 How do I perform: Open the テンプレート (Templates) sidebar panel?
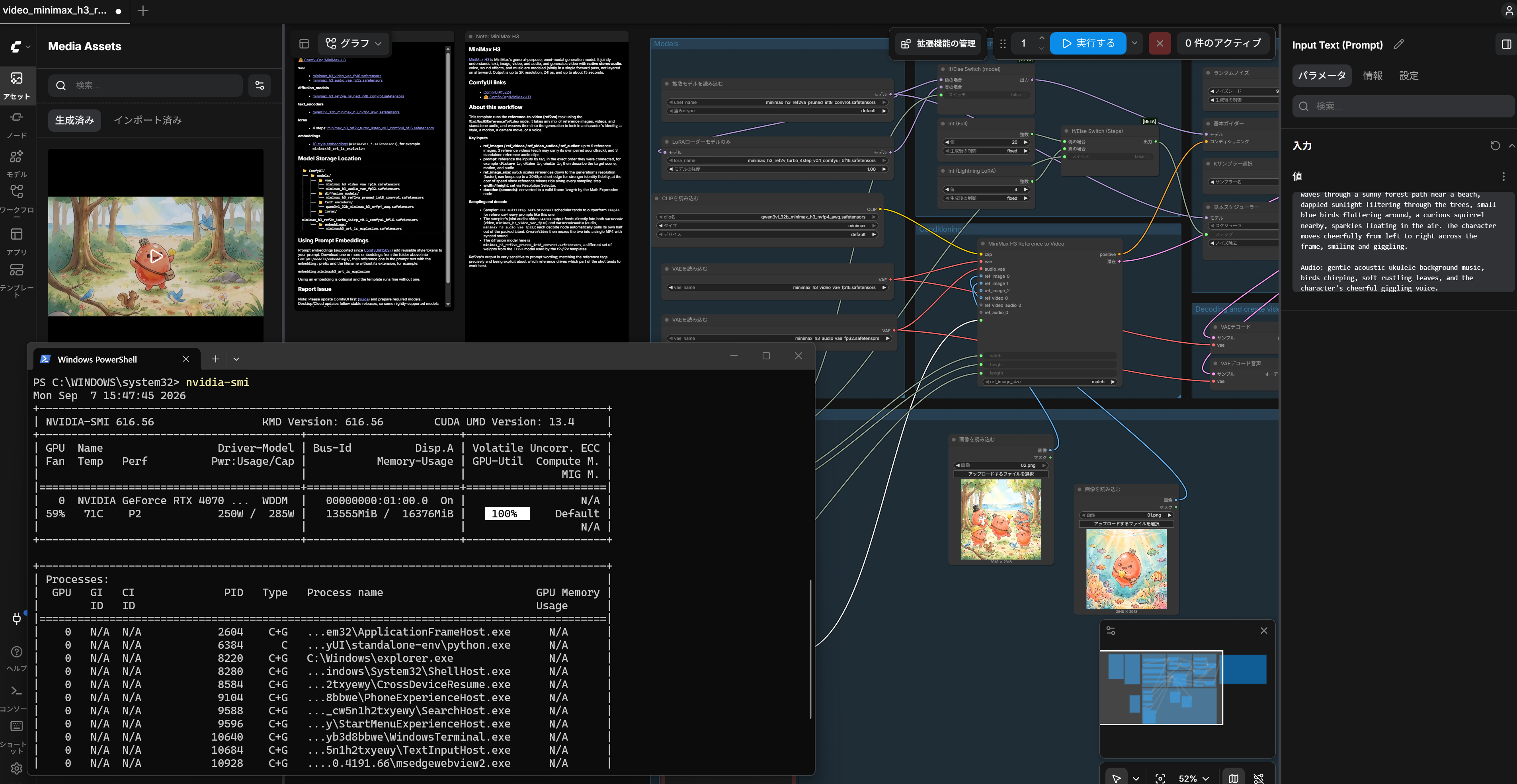coord(16,279)
